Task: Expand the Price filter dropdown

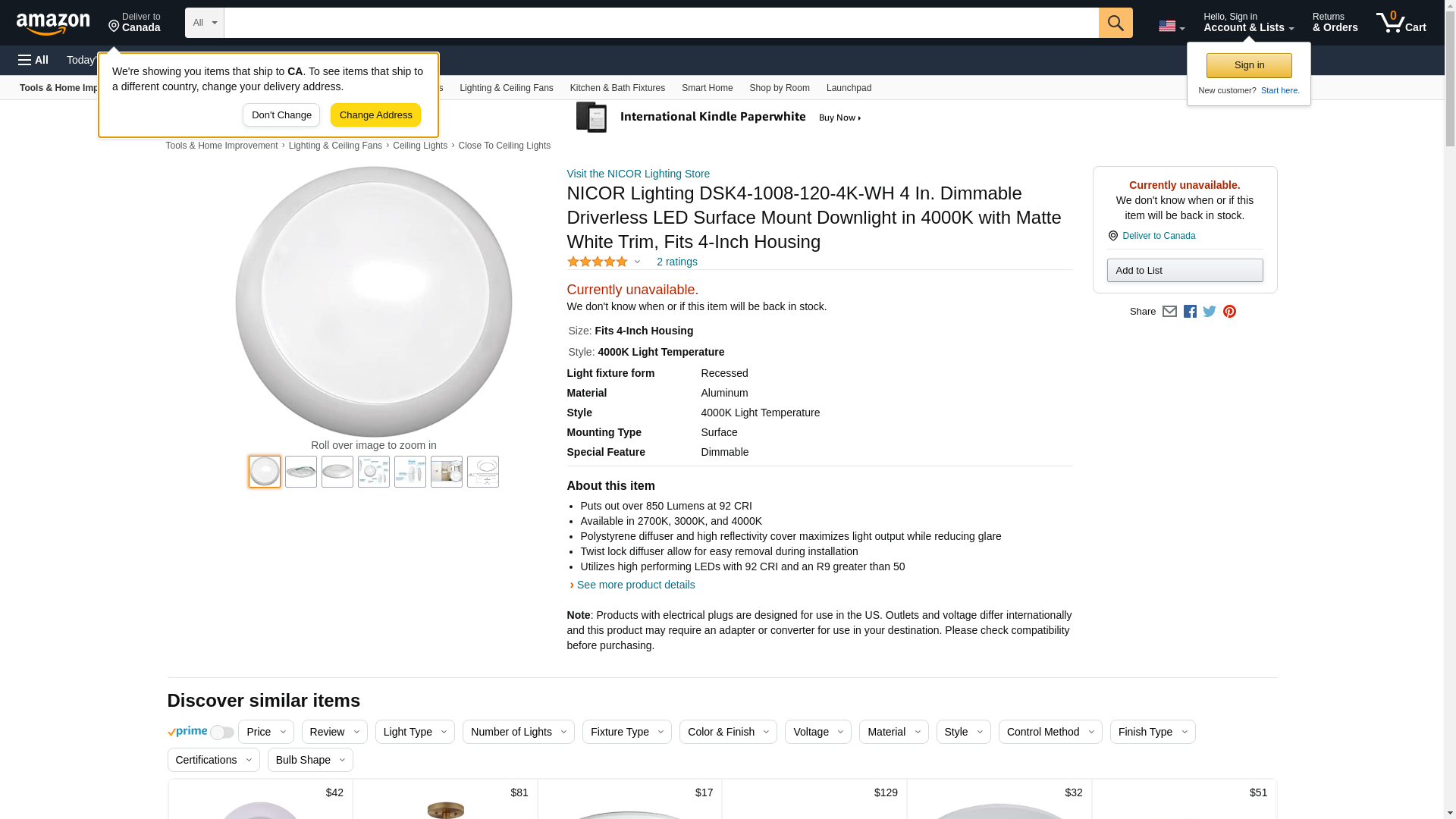Action: (265, 732)
